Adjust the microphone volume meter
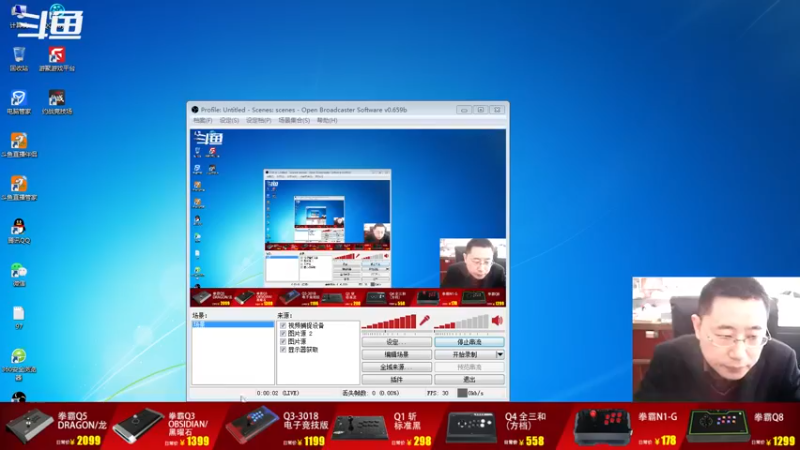Viewport: 800px width, 450px height. click(x=389, y=321)
